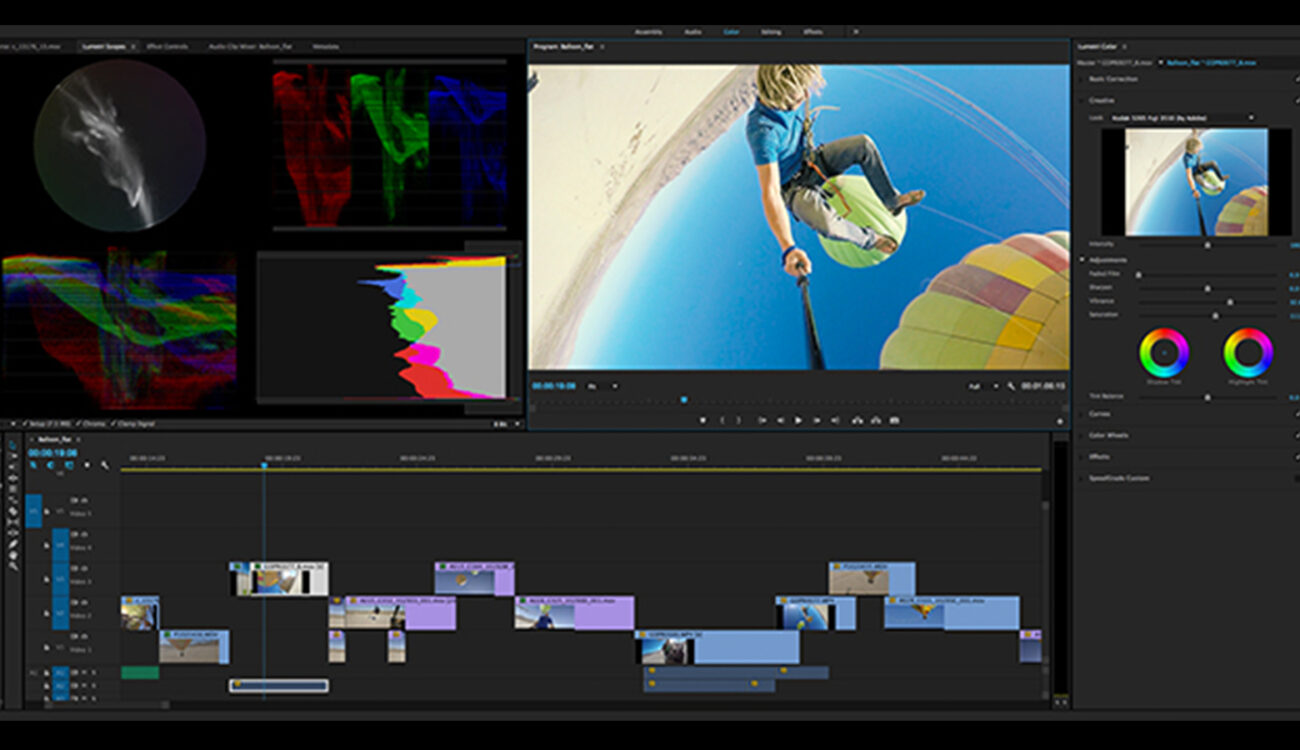Select the Razor tool in tools panel

pos(13,511)
